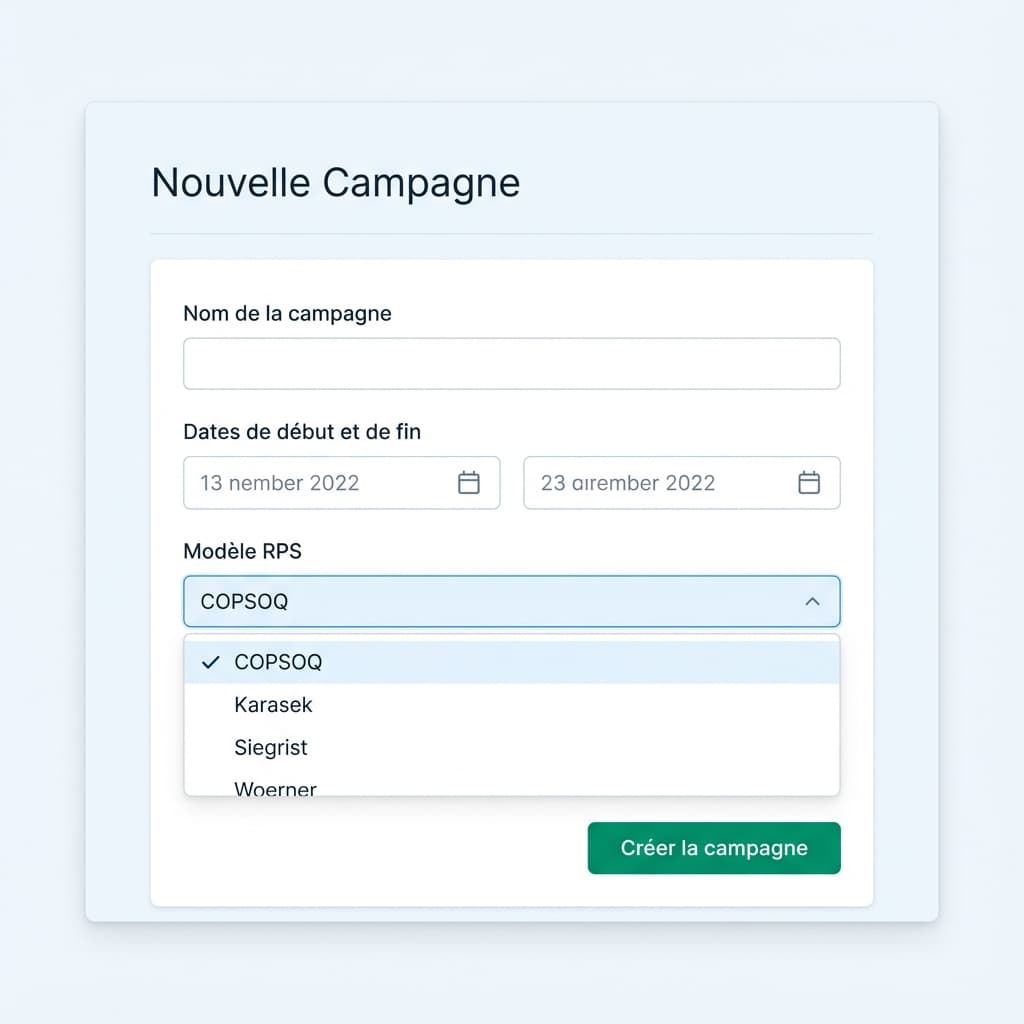Image resolution: width=1024 pixels, height=1024 pixels.
Task: Click the Nom de la campagne input field
Action: pyautogui.click(x=511, y=363)
